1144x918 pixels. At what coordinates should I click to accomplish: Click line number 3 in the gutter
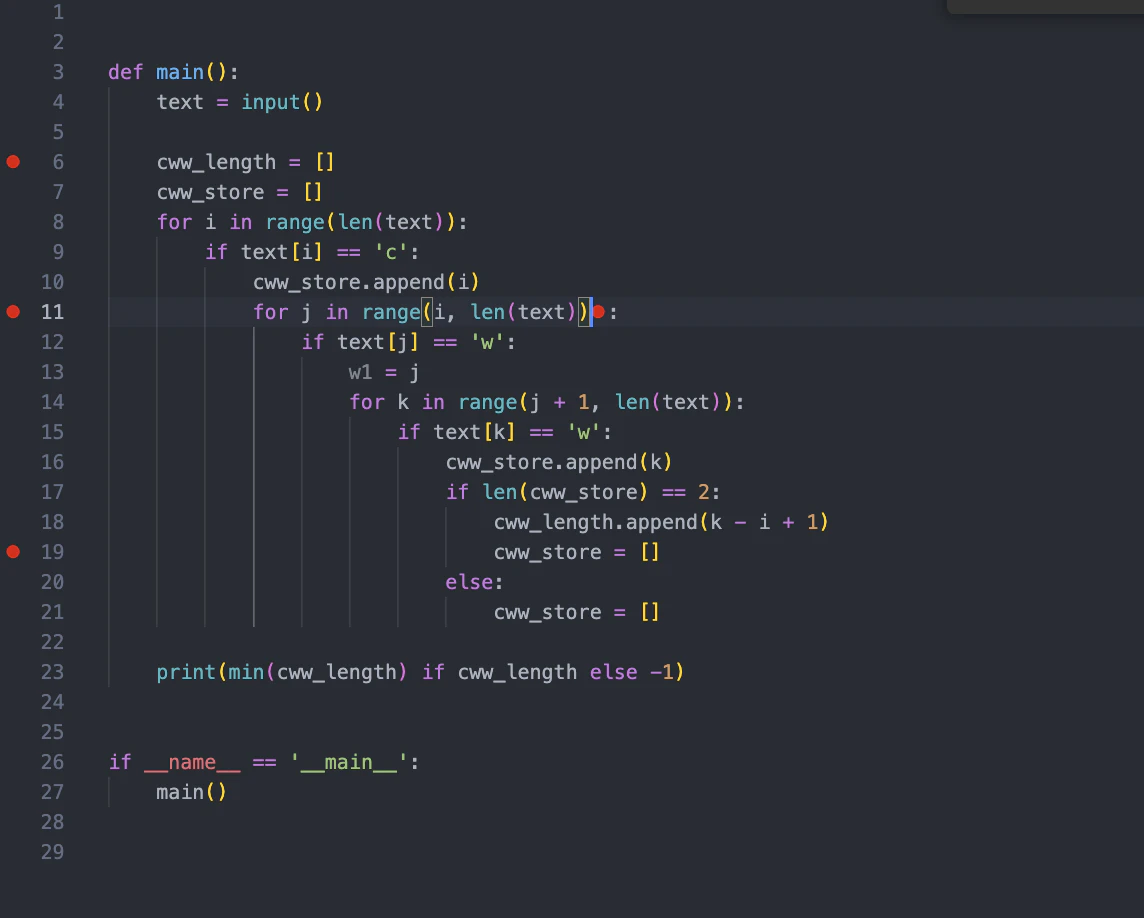click(58, 72)
